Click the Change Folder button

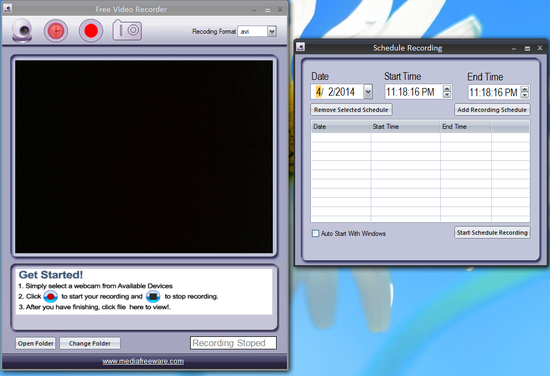pyautogui.click(x=90, y=343)
